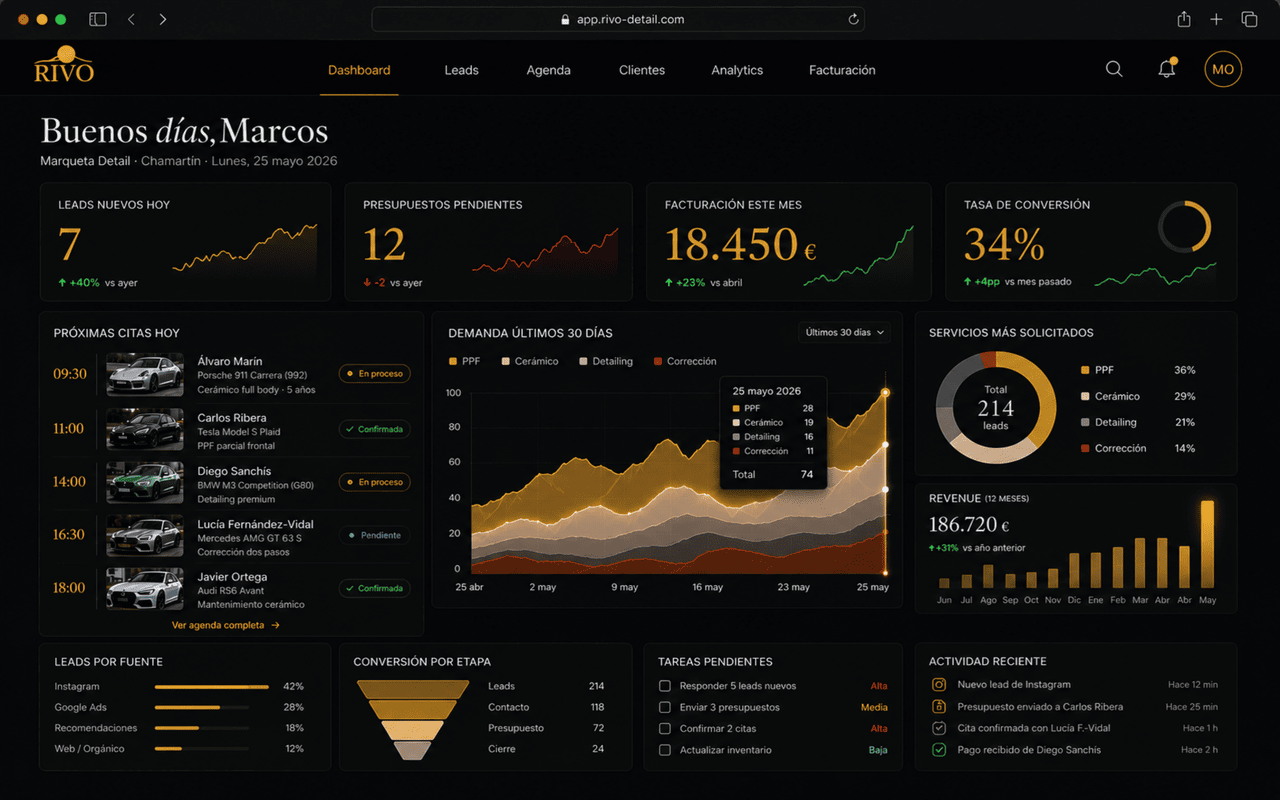Check Confirmar 2 citas task

(x=665, y=729)
